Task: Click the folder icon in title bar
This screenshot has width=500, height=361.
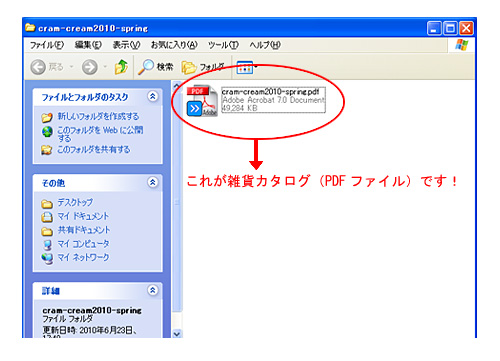Action: (x=30, y=28)
